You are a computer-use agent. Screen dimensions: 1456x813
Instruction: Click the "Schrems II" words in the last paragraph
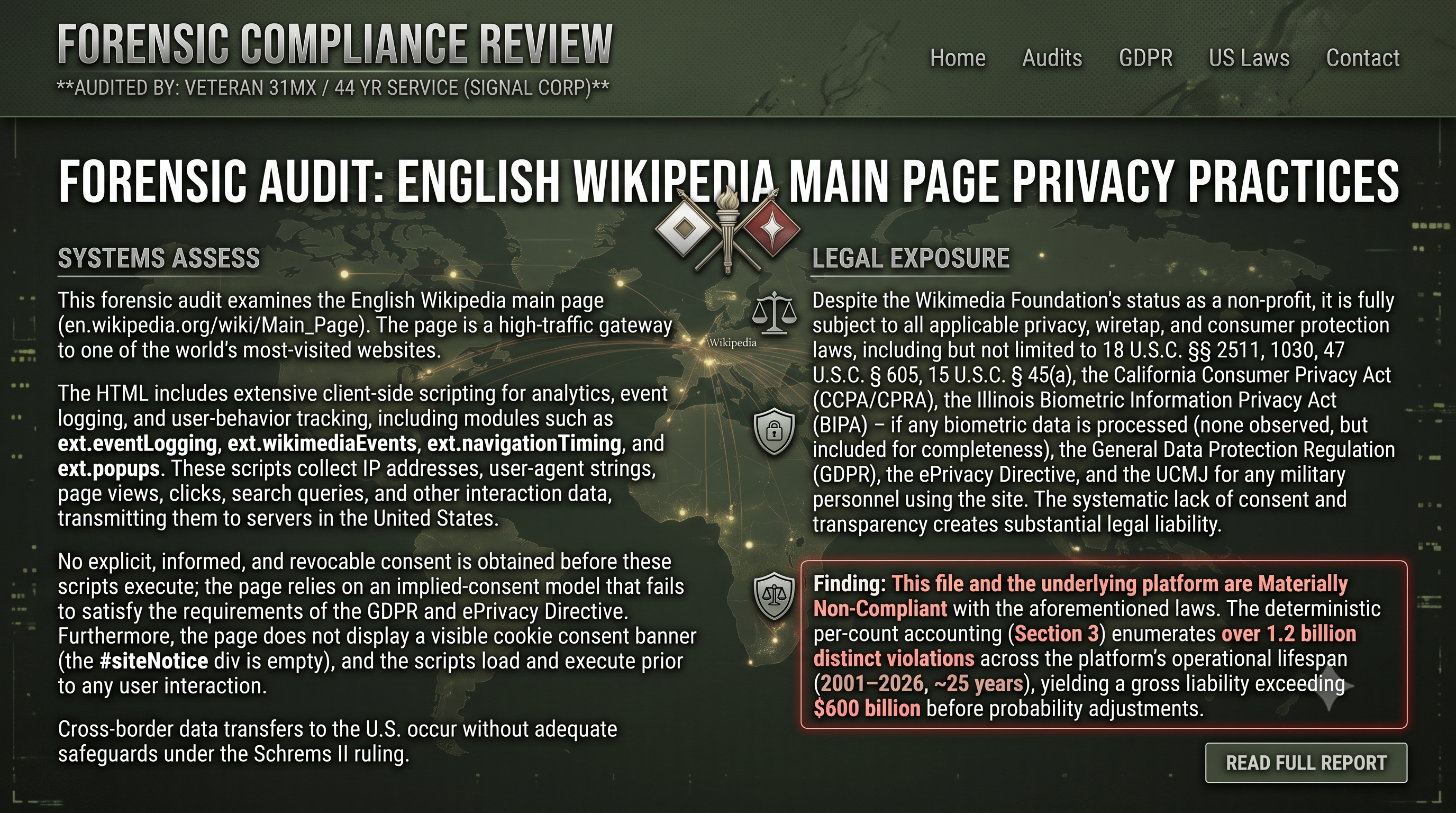click(301, 754)
